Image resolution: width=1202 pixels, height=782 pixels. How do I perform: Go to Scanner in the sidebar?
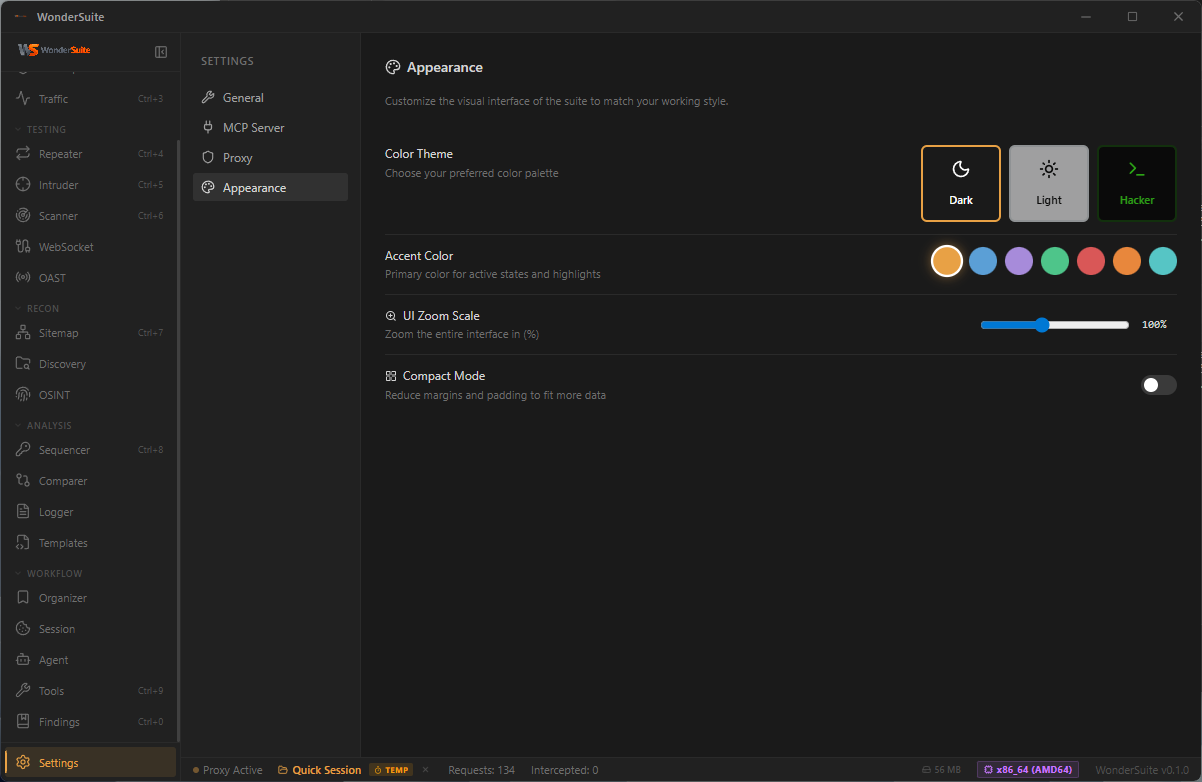(89, 216)
